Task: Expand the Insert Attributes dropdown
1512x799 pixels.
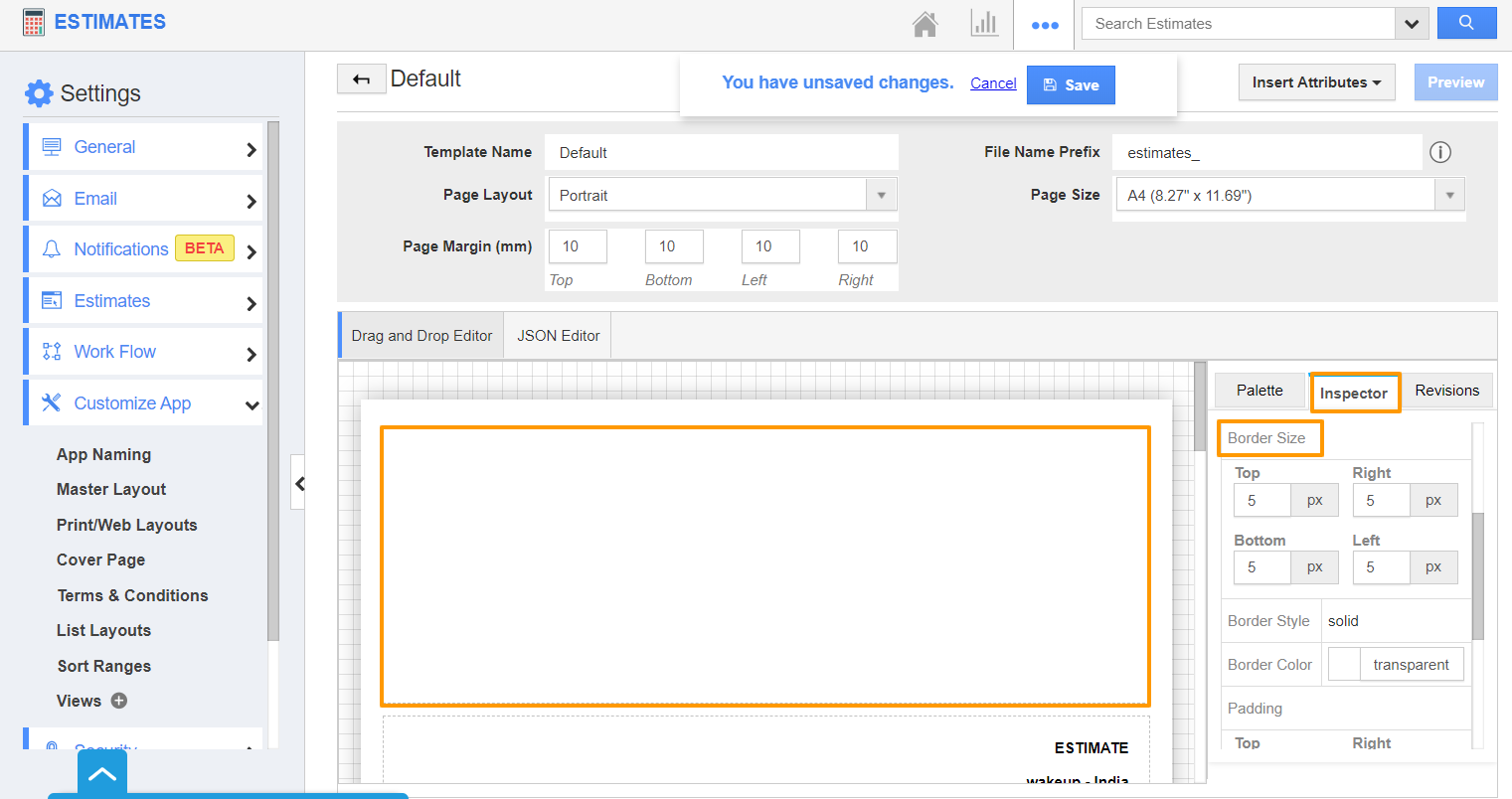Action: [x=1316, y=82]
